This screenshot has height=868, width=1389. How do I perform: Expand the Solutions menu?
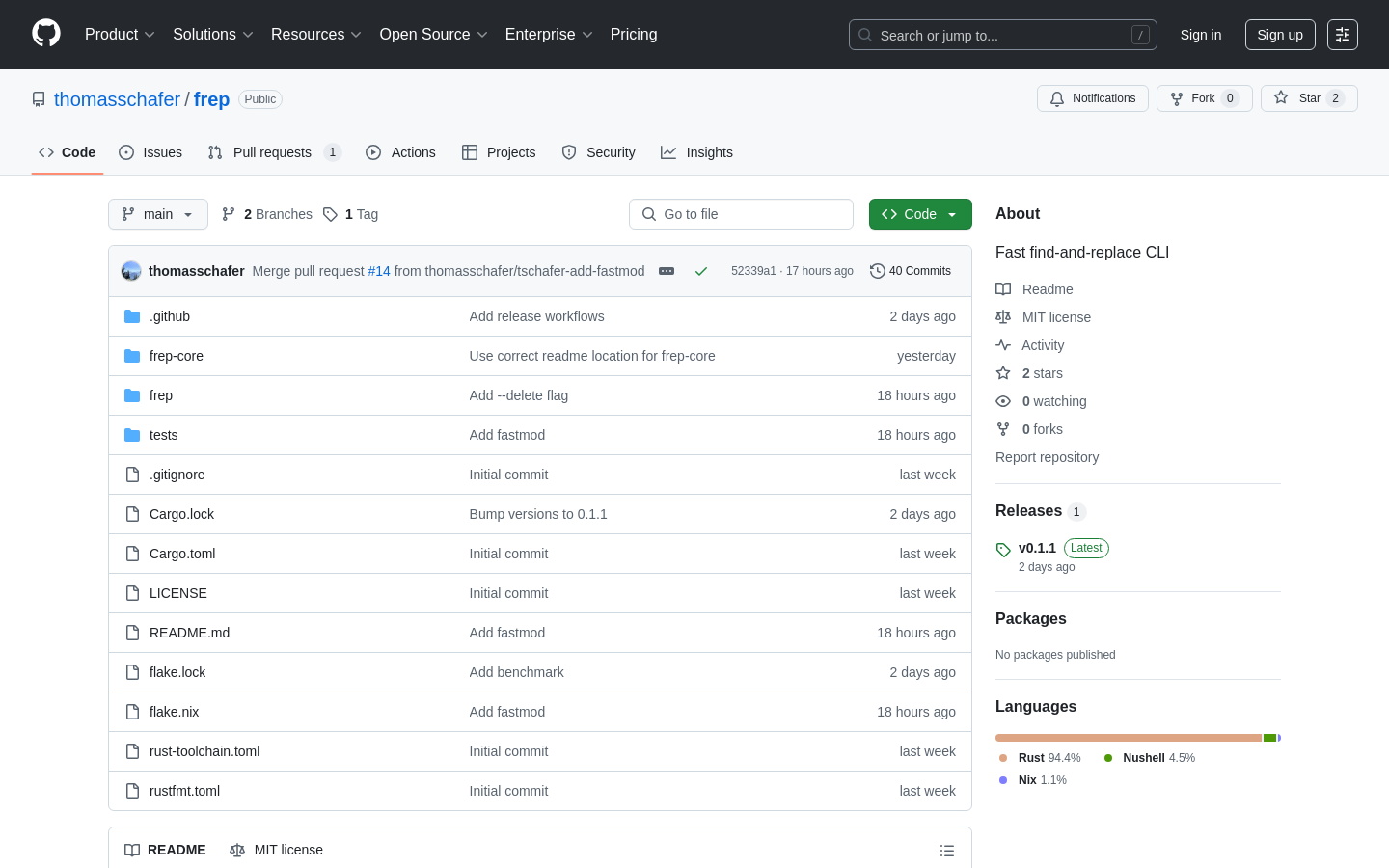click(x=213, y=35)
